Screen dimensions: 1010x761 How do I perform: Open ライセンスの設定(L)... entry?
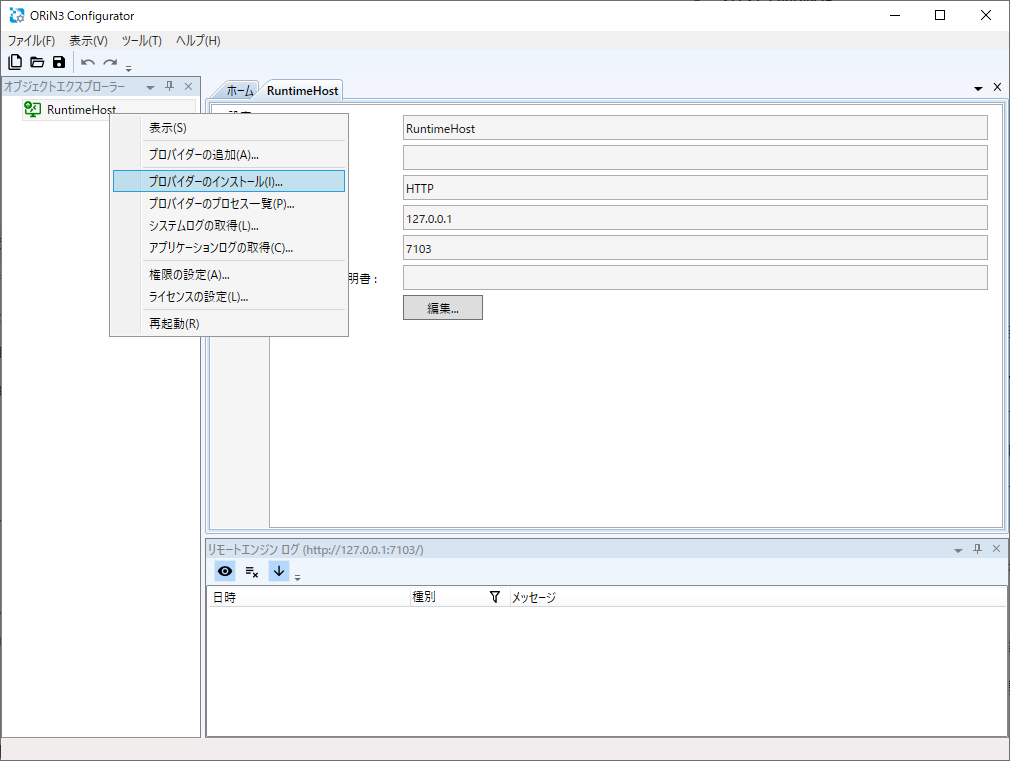229,296
